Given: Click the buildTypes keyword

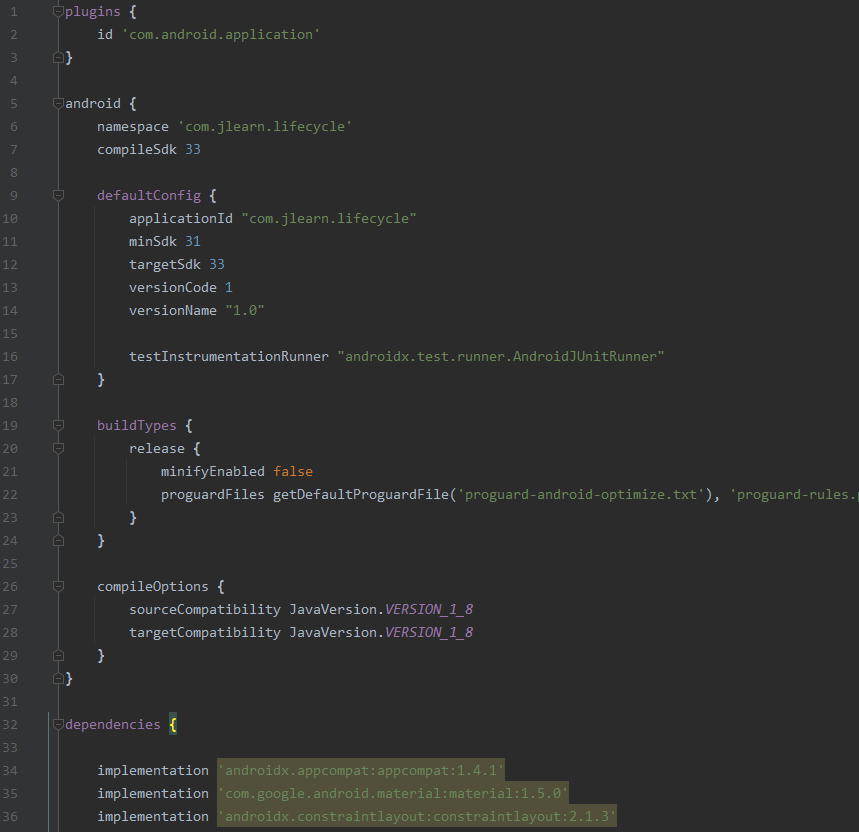Looking at the screenshot, I should coord(137,426).
